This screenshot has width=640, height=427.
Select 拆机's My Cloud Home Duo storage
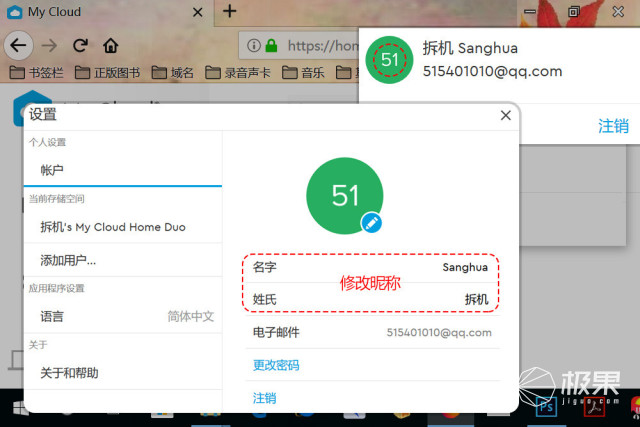click(x=123, y=227)
